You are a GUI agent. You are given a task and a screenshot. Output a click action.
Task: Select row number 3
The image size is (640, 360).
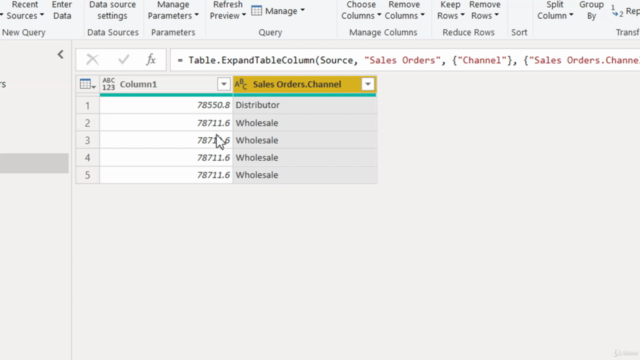(87, 140)
